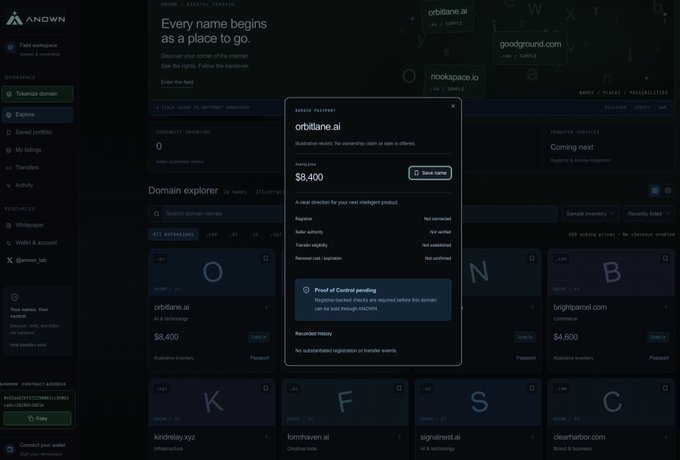Click the Explore compass icon
Screen dimensions: 680x460
pos(9,115)
